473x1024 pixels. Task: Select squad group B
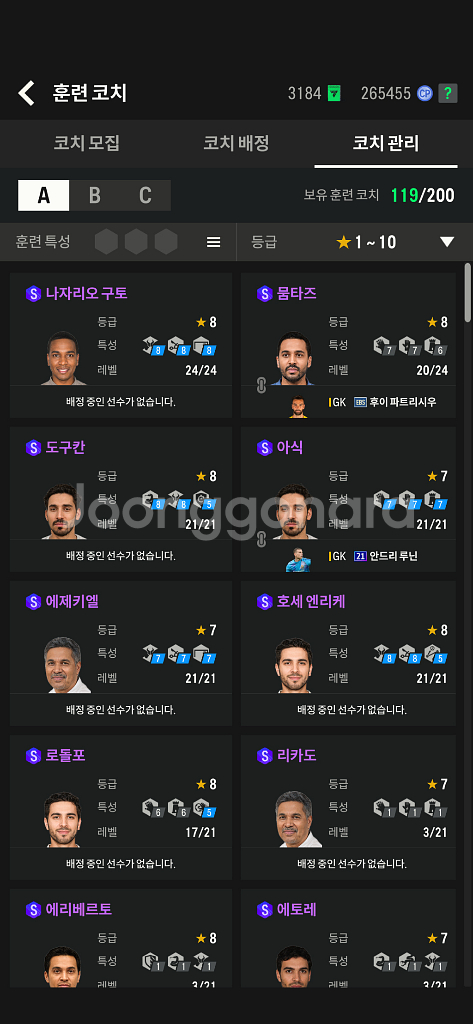95,195
